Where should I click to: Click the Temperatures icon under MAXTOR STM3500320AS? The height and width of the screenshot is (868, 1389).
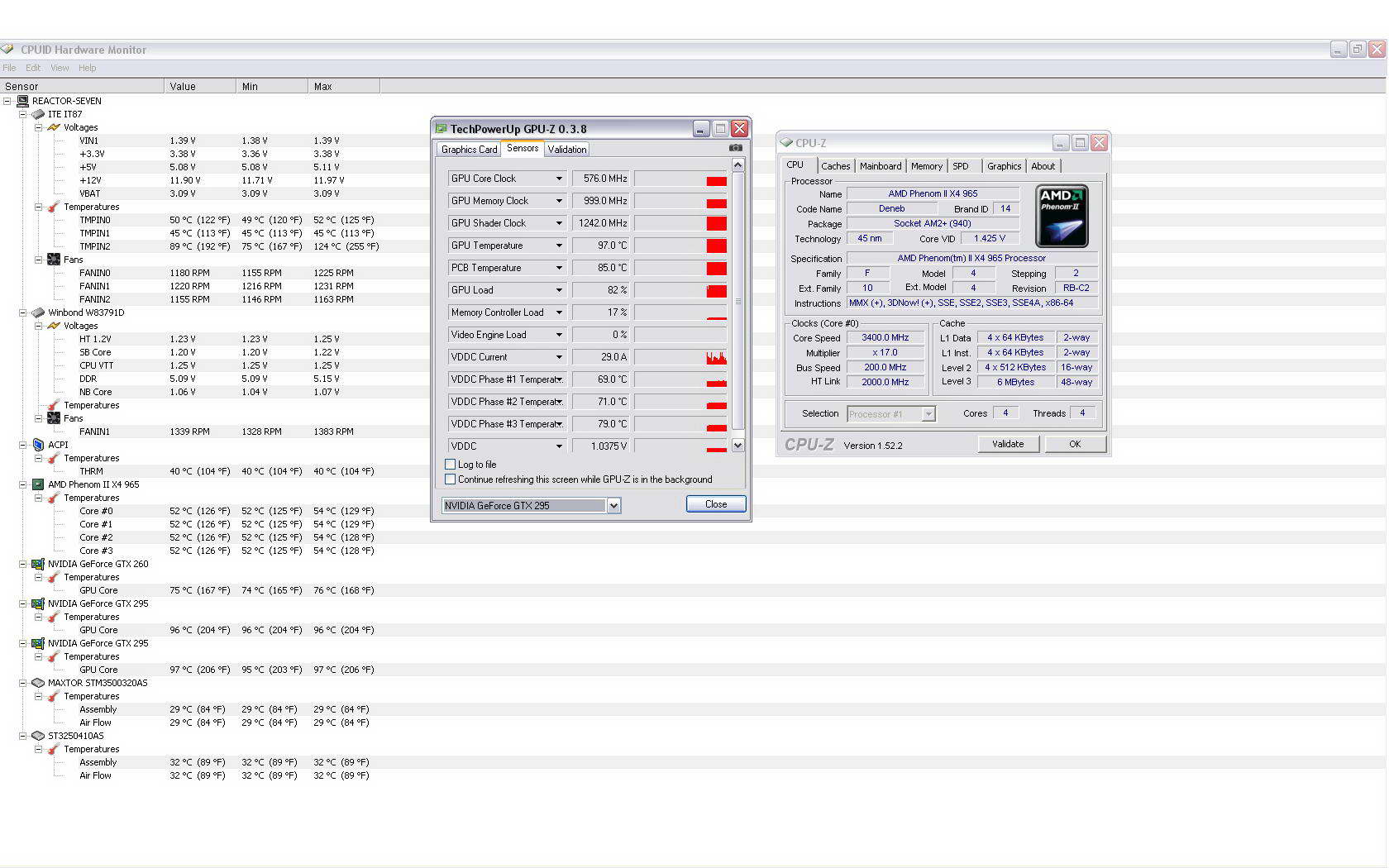click(54, 696)
